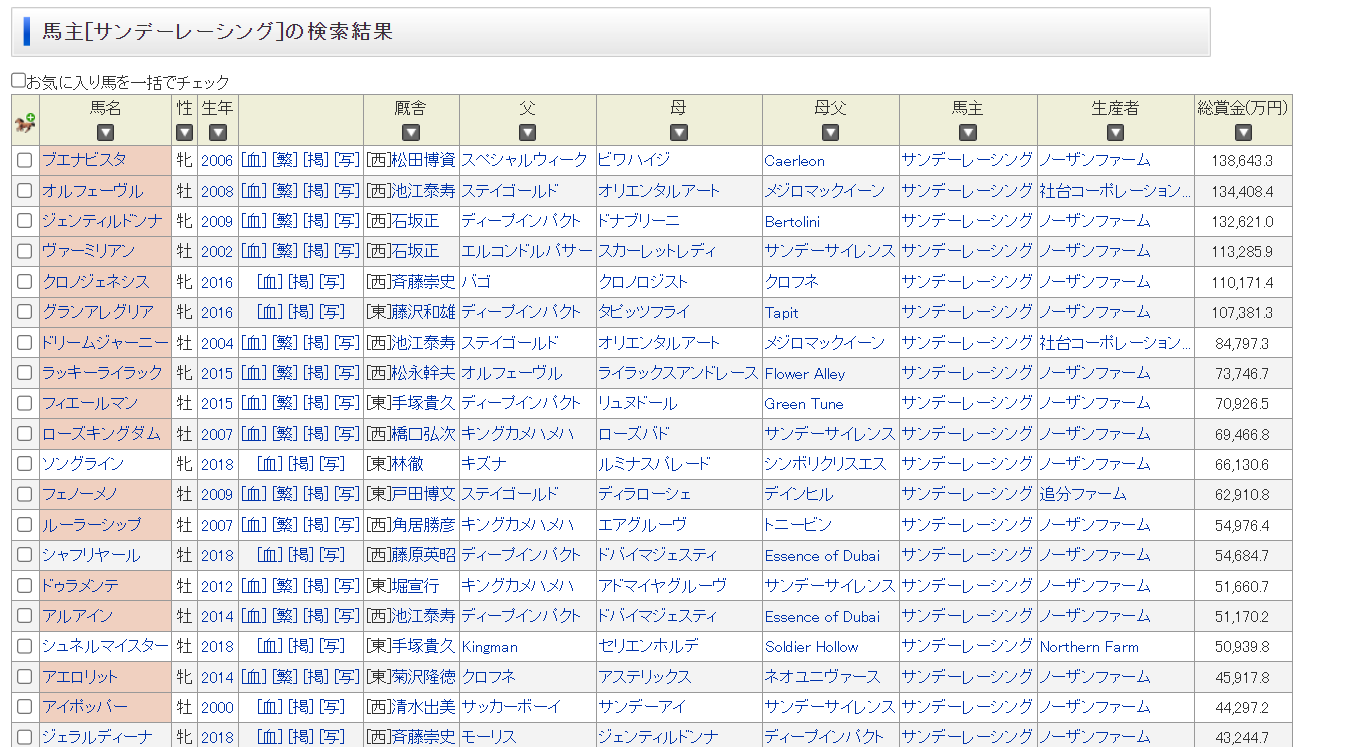Image resolution: width=1363 pixels, height=747 pixels.
Task: Open the [写] photo icon for ヴァーミリアン
Action: (x=347, y=251)
